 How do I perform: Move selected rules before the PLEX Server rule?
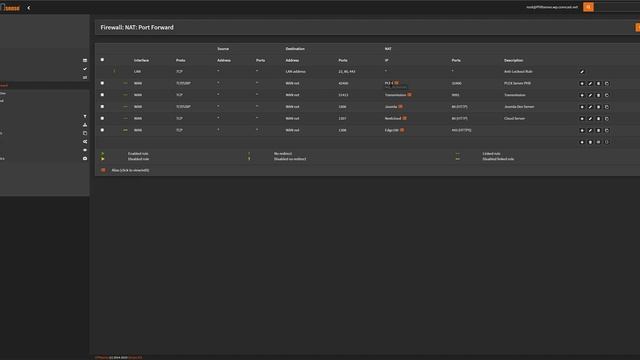(582, 84)
